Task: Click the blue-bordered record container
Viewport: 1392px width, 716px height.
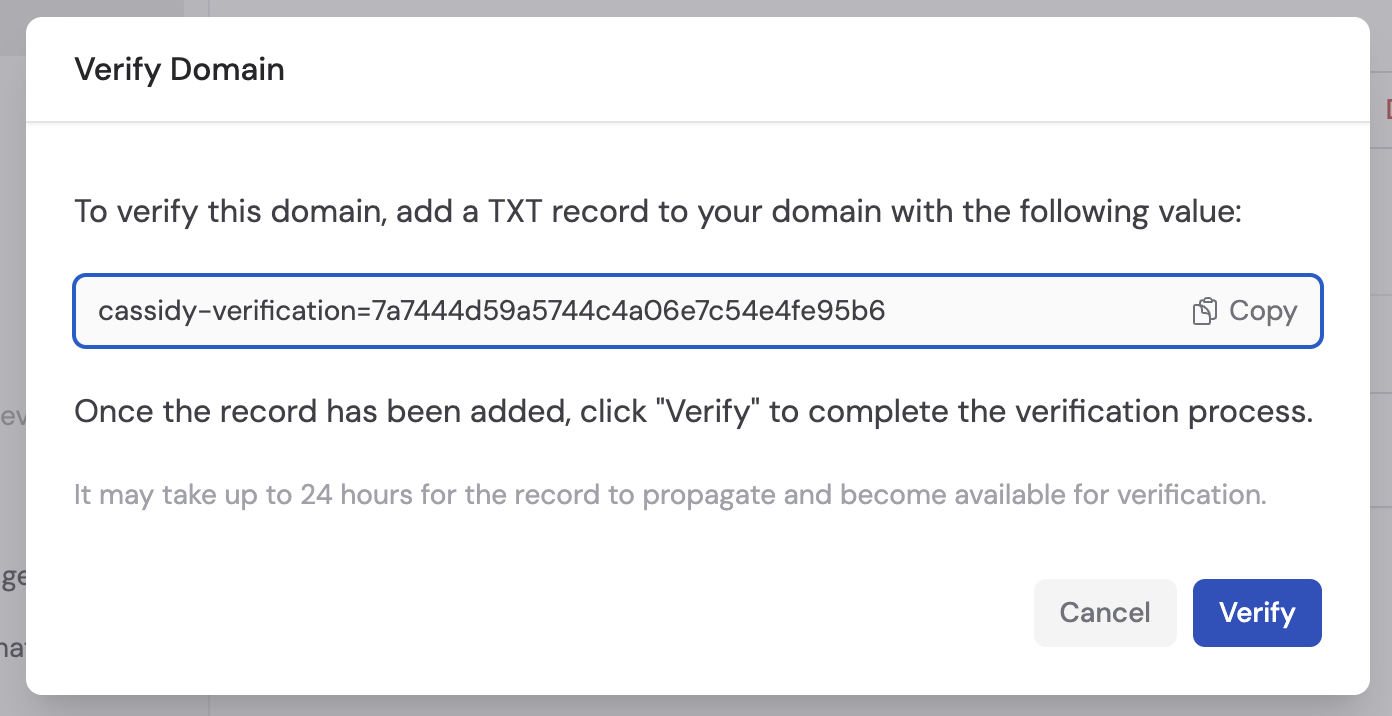Action: coord(697,311)
